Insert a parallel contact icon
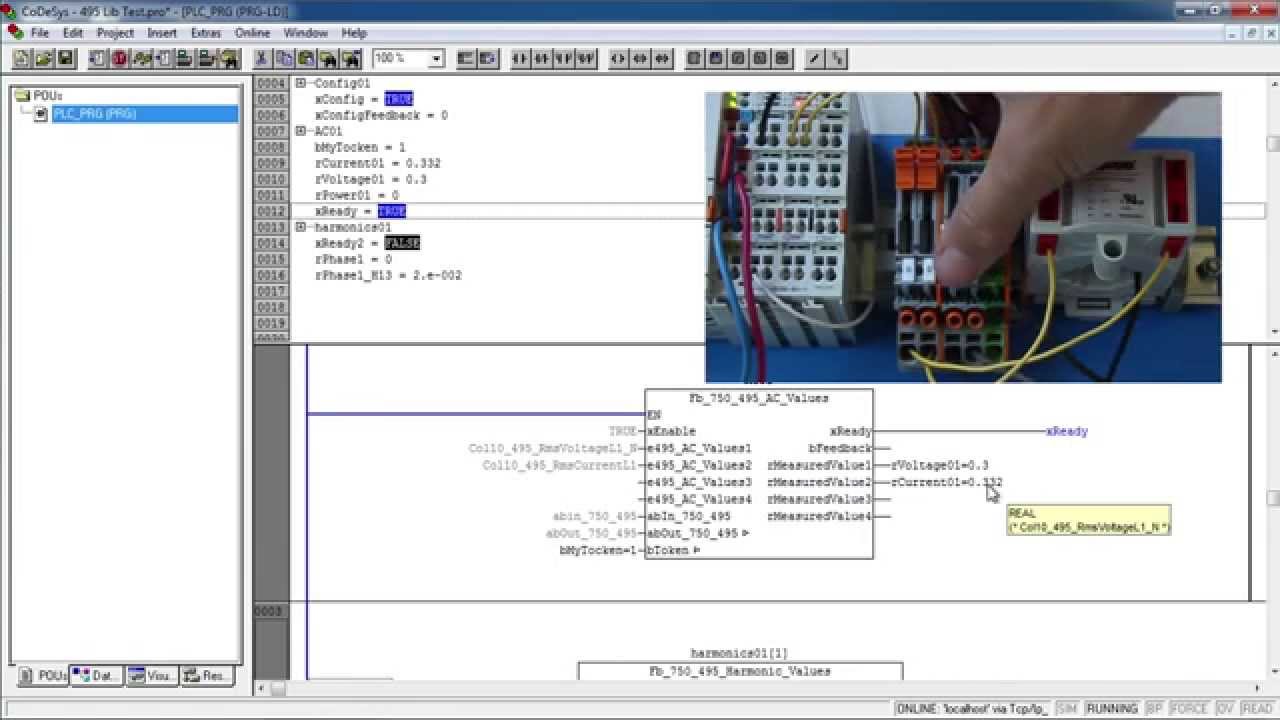 (563, 59)
